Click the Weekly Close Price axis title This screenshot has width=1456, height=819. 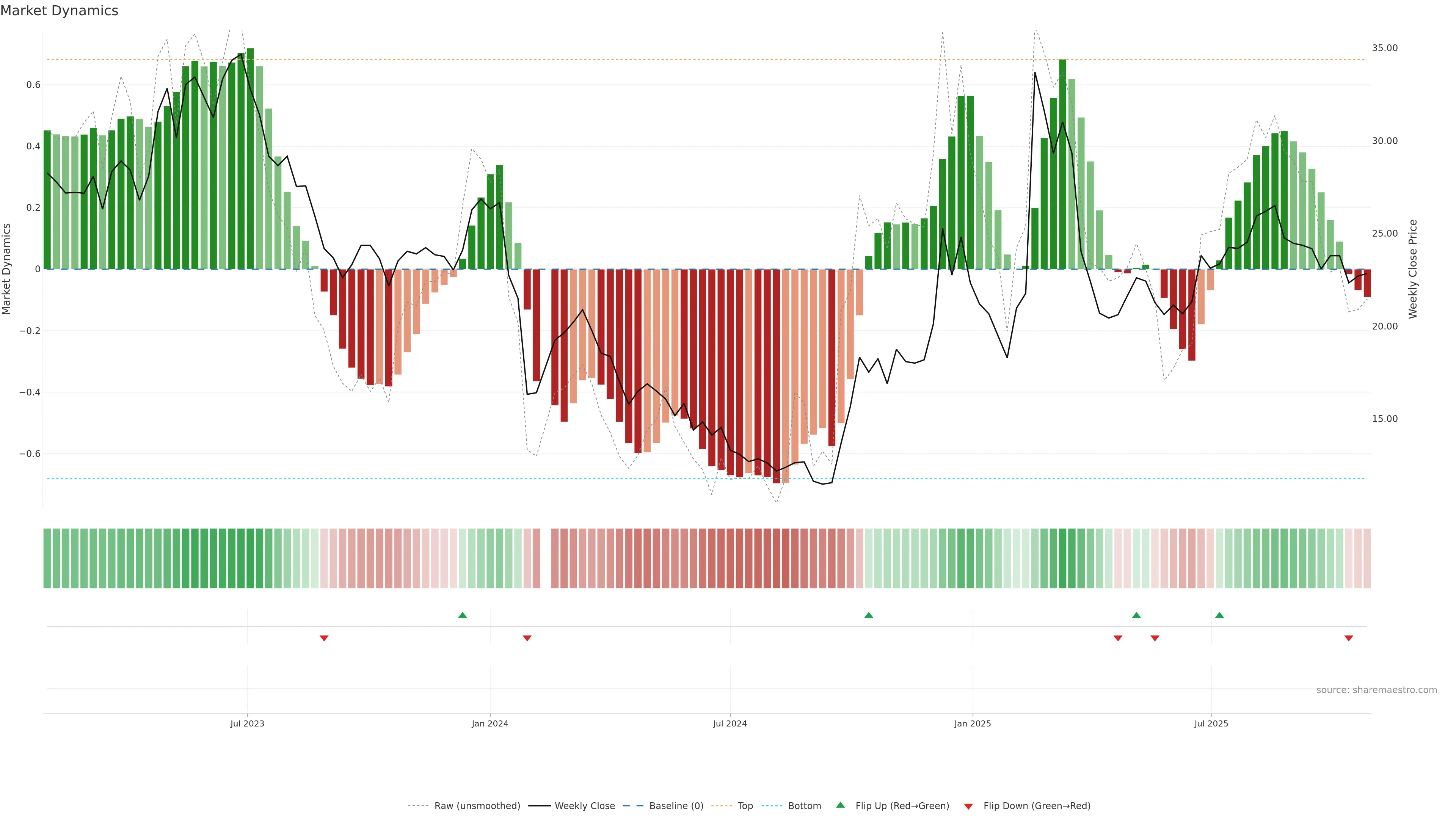tap(1412, 269)
